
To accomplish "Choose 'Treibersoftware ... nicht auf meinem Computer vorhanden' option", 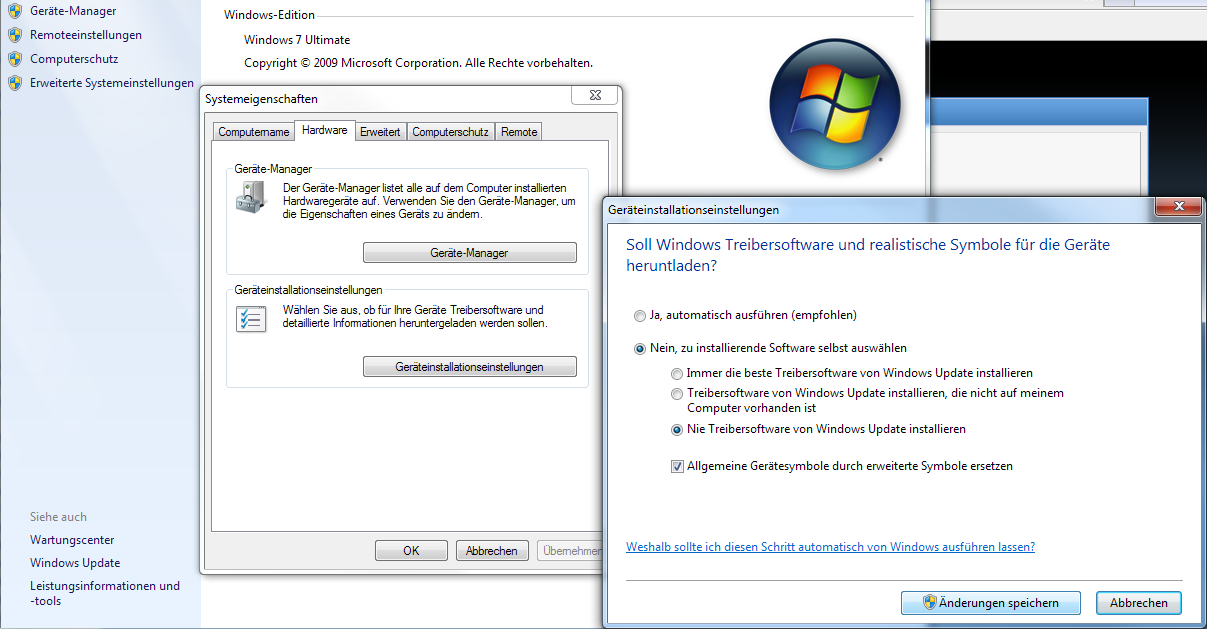I will 867,400.
